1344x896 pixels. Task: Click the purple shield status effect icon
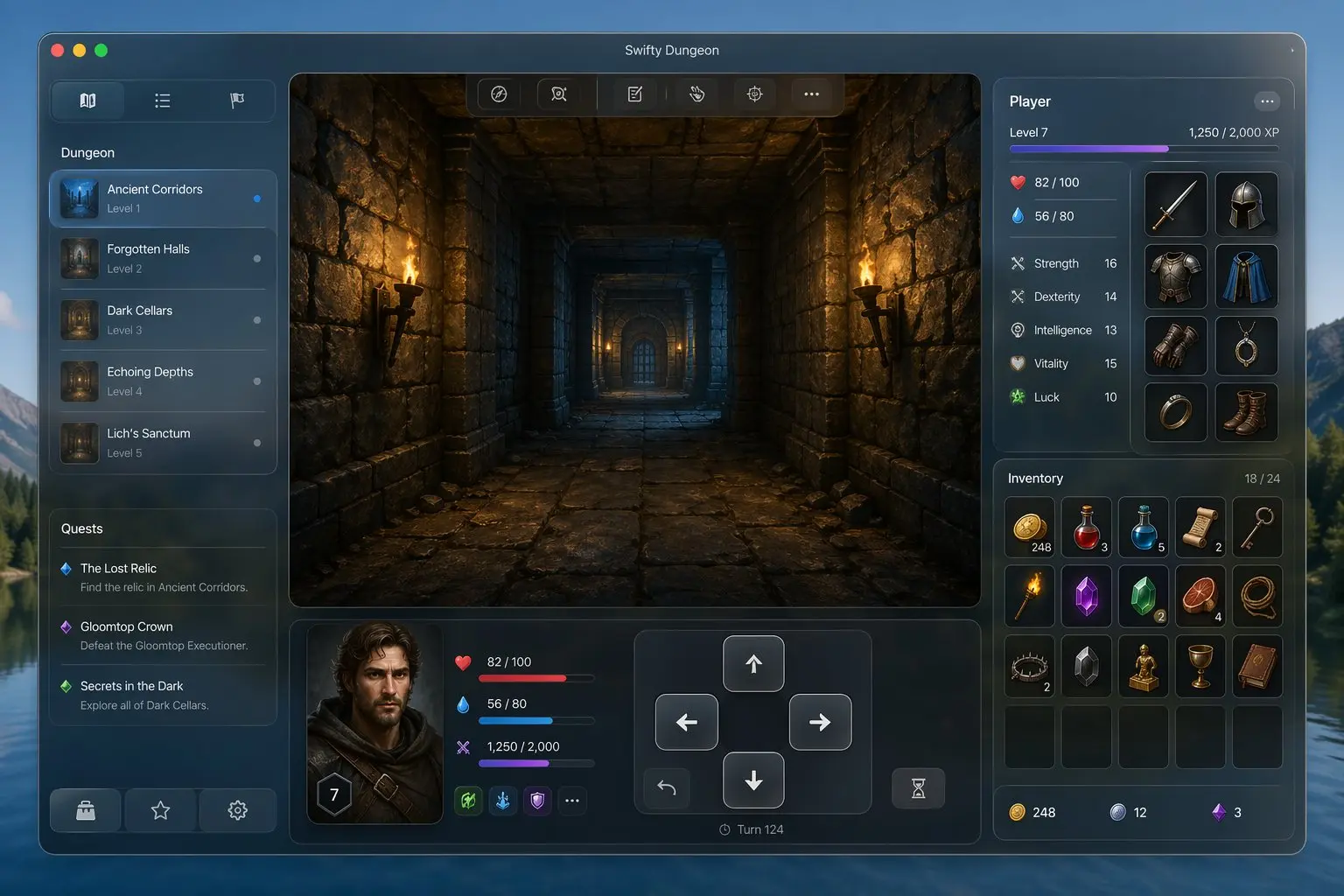click(x=537, y=801)
